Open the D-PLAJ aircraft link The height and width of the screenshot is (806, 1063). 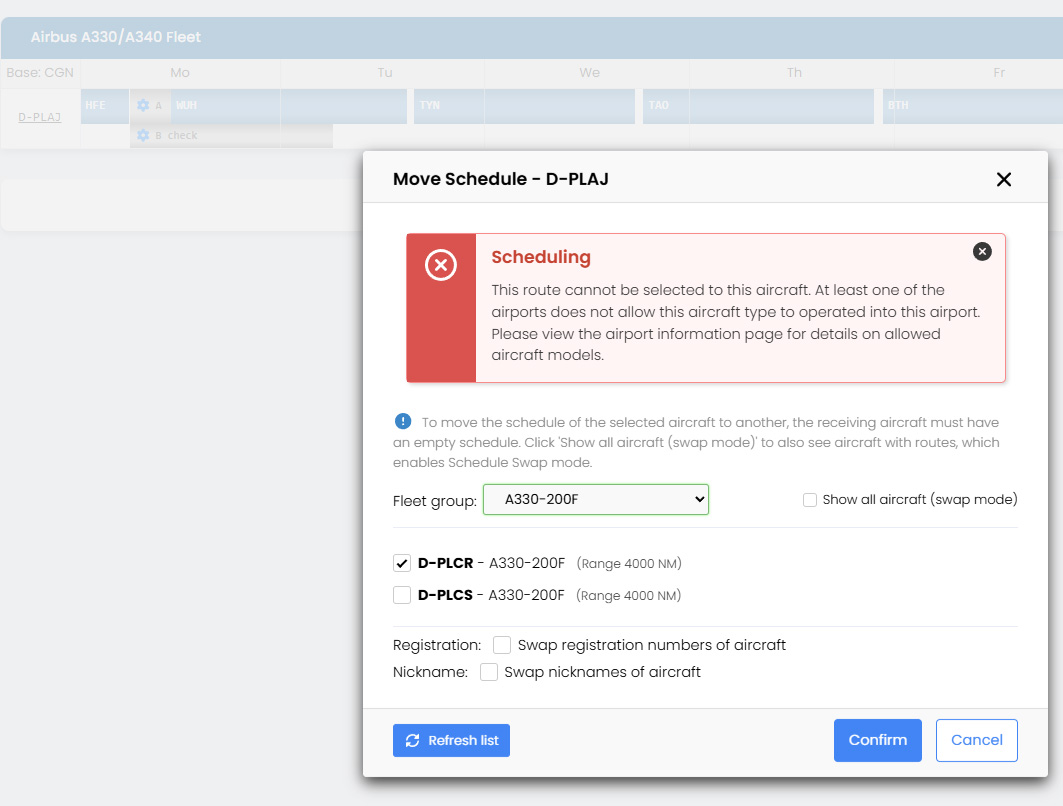[40, 117]
